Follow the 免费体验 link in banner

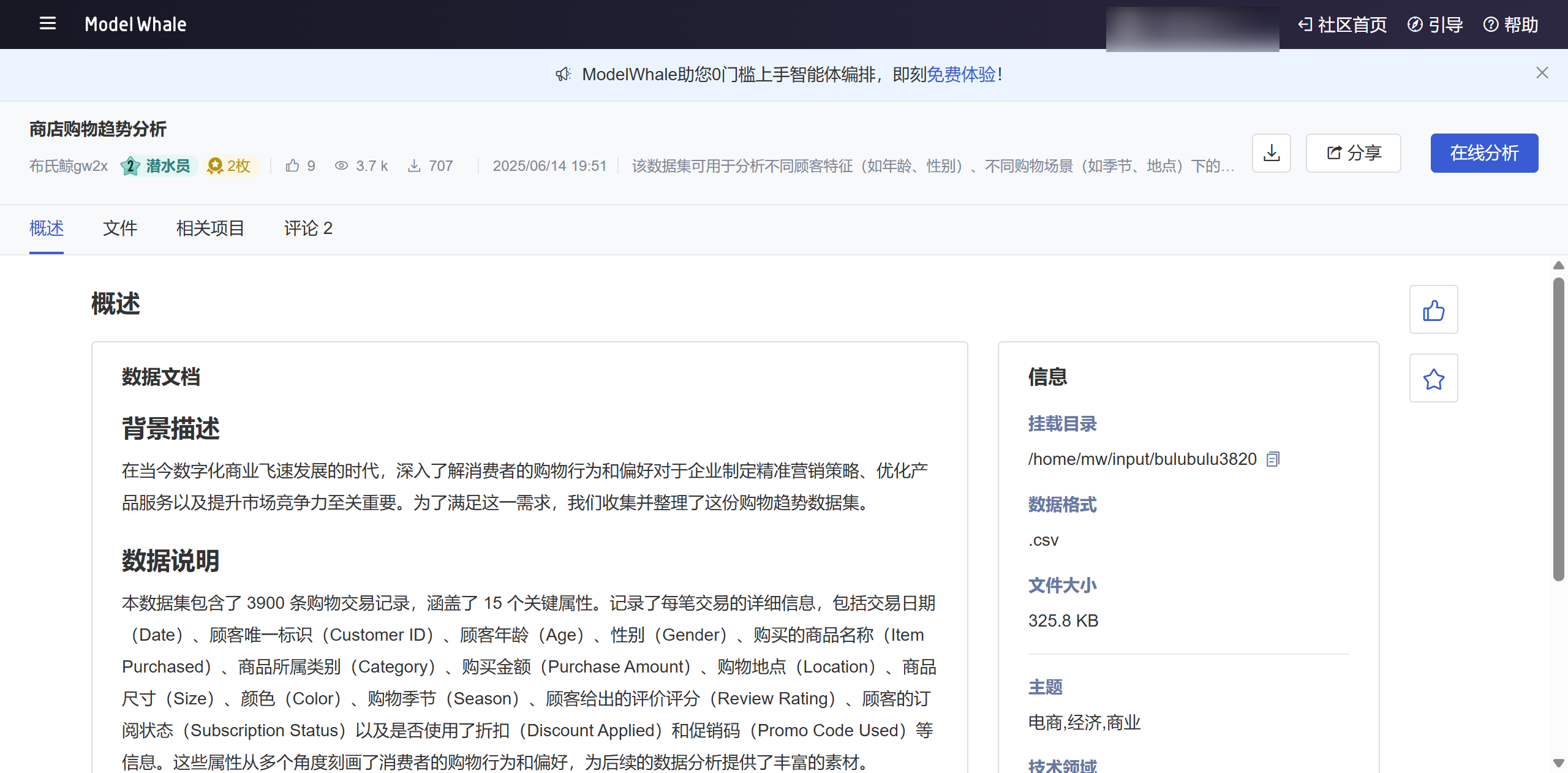point(961,75)
